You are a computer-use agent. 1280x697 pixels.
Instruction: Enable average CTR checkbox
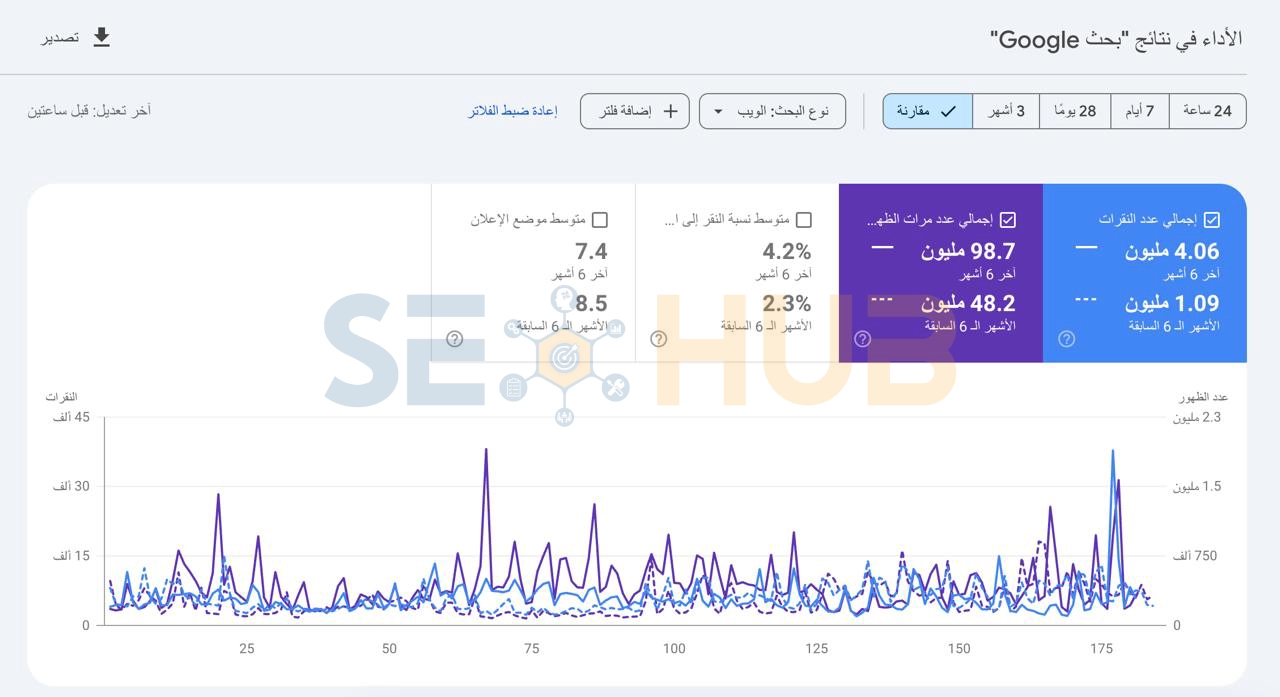(804, 220)
